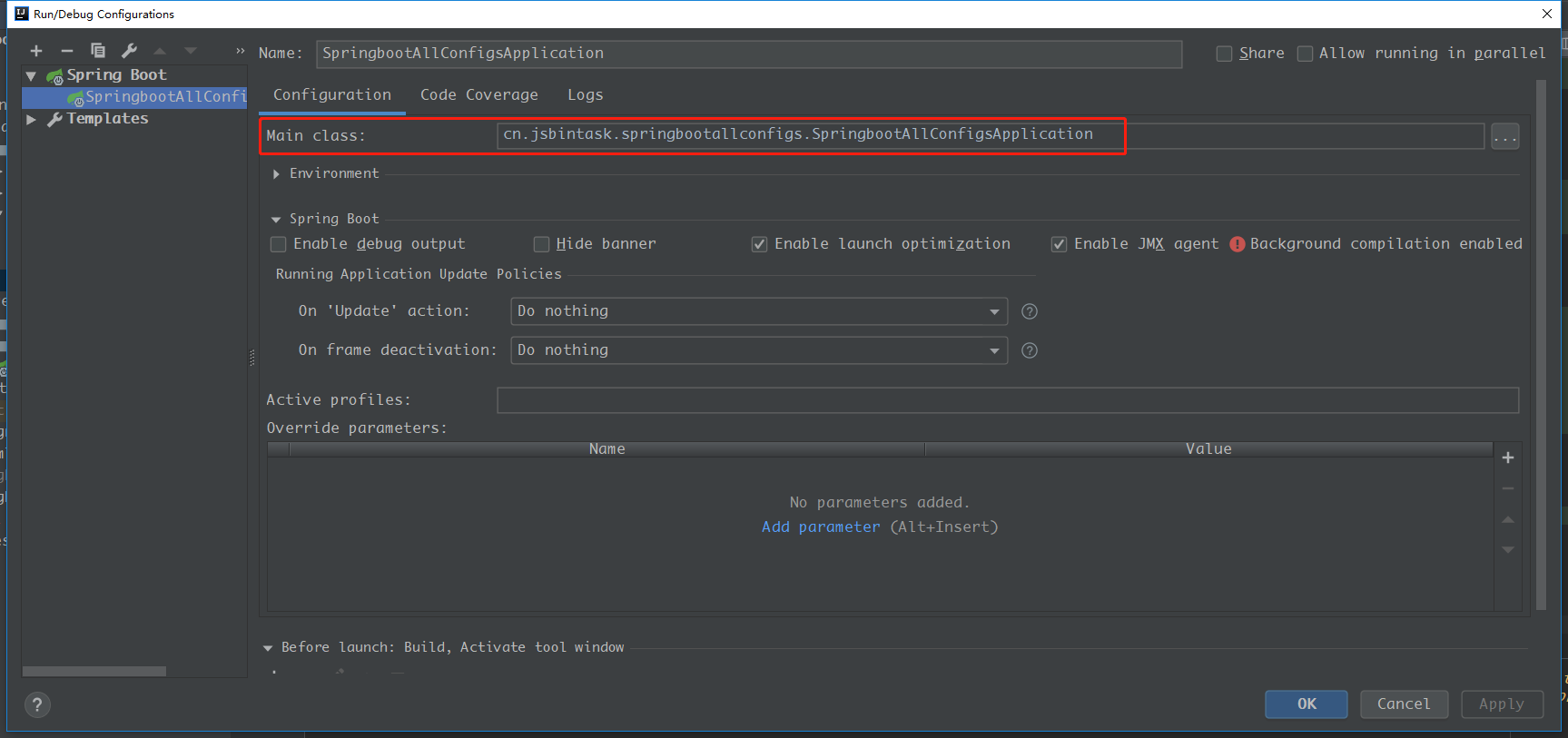The height and width of the screenshot is (738, 1568).
Task: Switch to the Configuration tab
Action: coord(332,94)
